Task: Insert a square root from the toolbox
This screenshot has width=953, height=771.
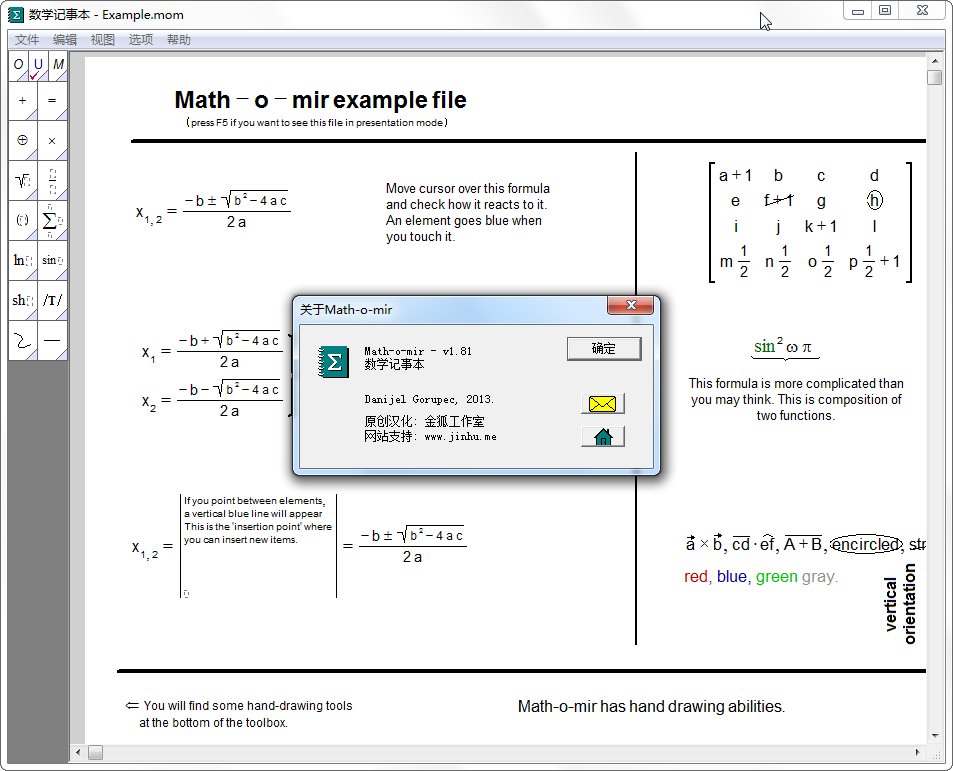Action: (x=22, y=181)
